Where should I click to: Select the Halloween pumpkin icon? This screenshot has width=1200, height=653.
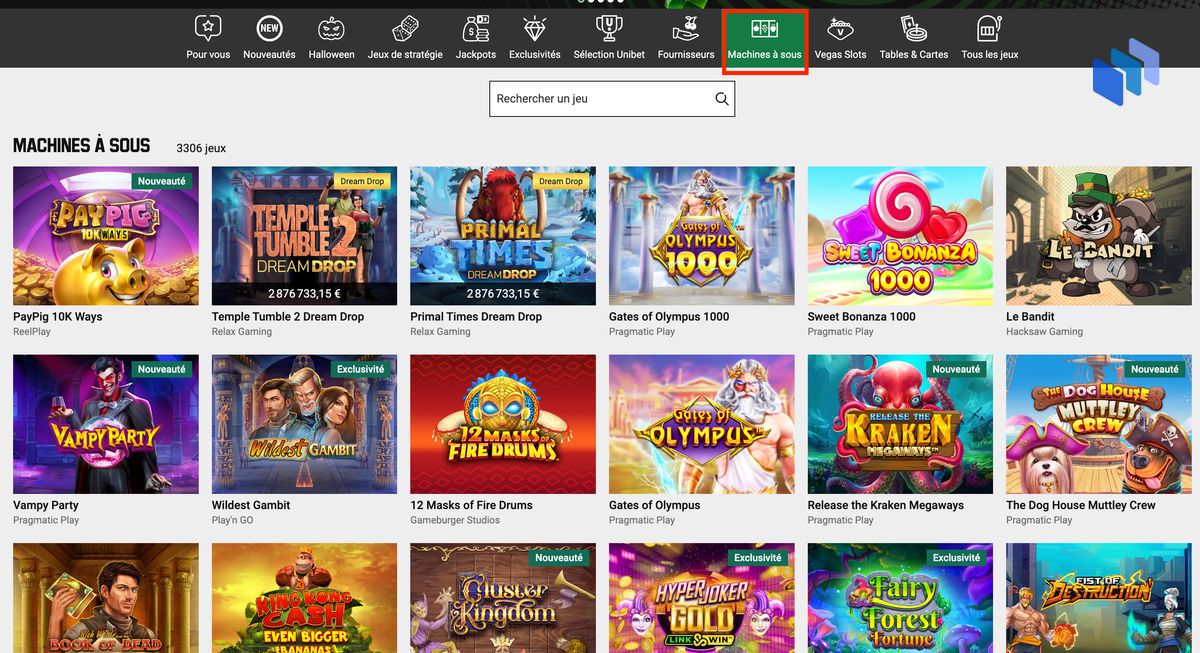coord(331,28)
